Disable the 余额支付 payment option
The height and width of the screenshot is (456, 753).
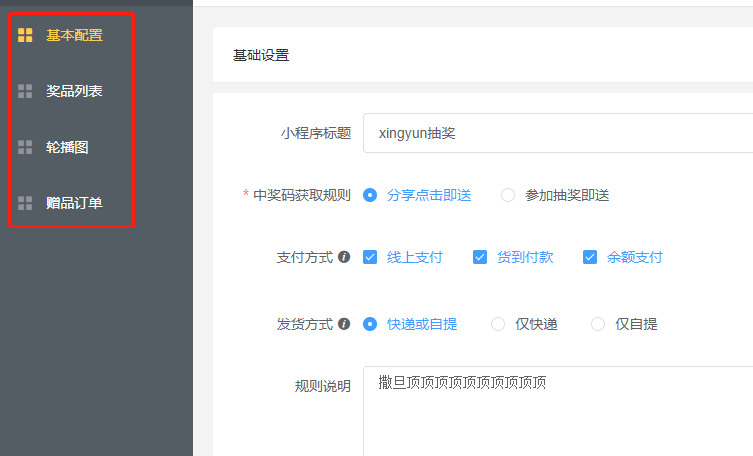pyautogui.click(x=590, y=257)
